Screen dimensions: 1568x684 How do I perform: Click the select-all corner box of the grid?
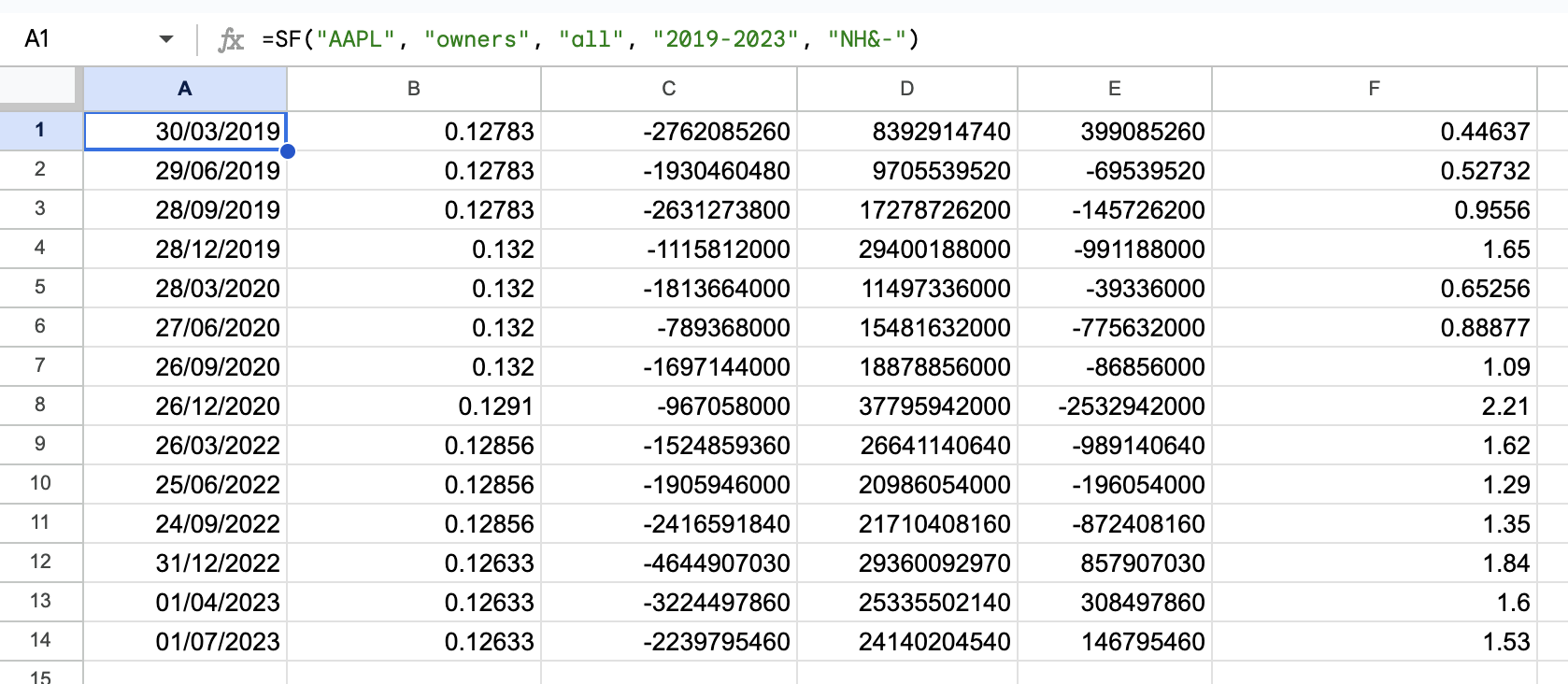[x=41, y=89]
